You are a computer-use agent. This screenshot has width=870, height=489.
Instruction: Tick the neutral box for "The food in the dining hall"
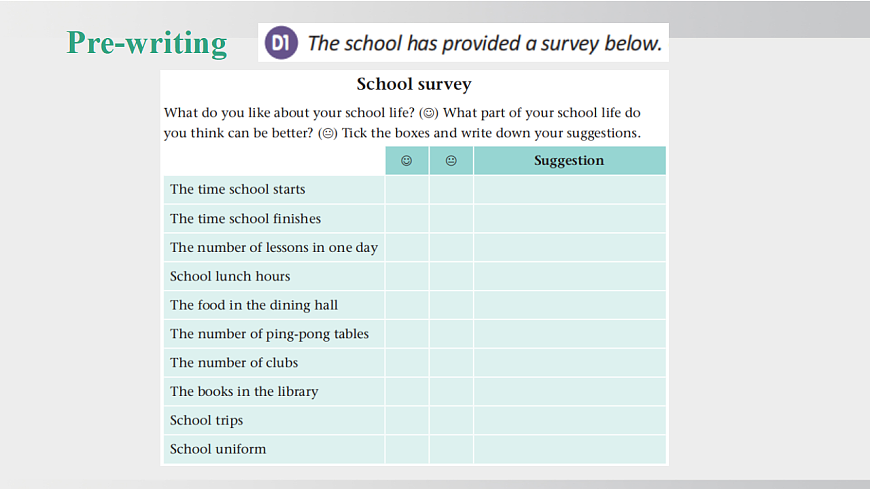click(451, 305)
